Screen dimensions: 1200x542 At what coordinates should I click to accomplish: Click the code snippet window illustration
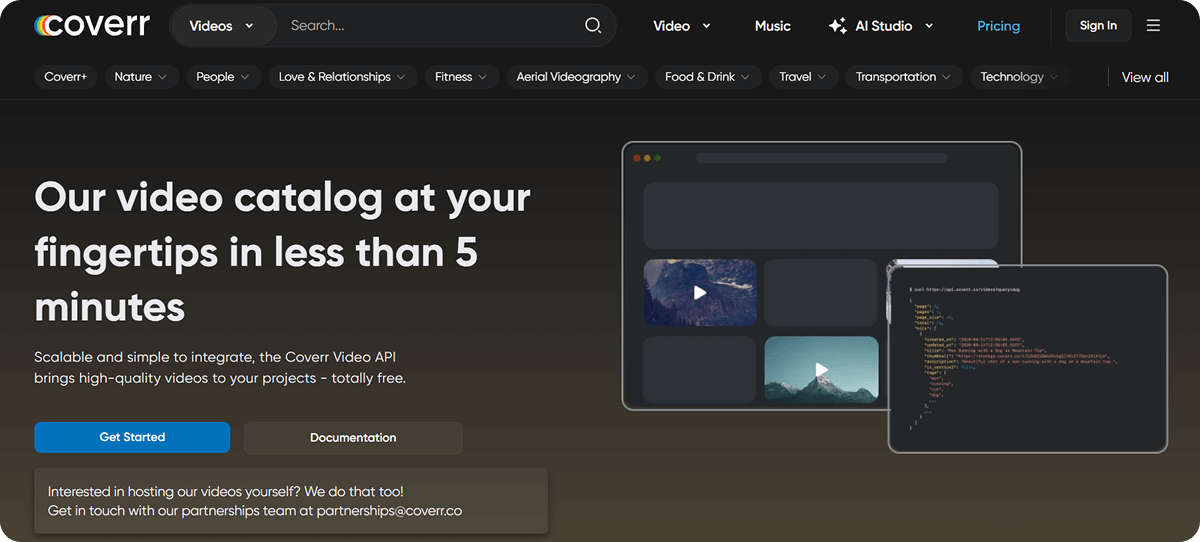pyautogui.click(x=1028, y=358)
